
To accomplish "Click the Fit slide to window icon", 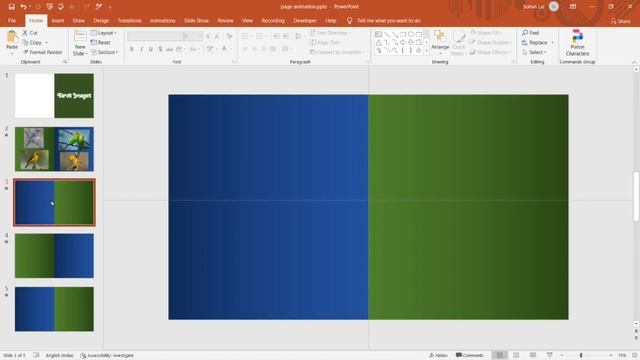I will pos(635,356).
